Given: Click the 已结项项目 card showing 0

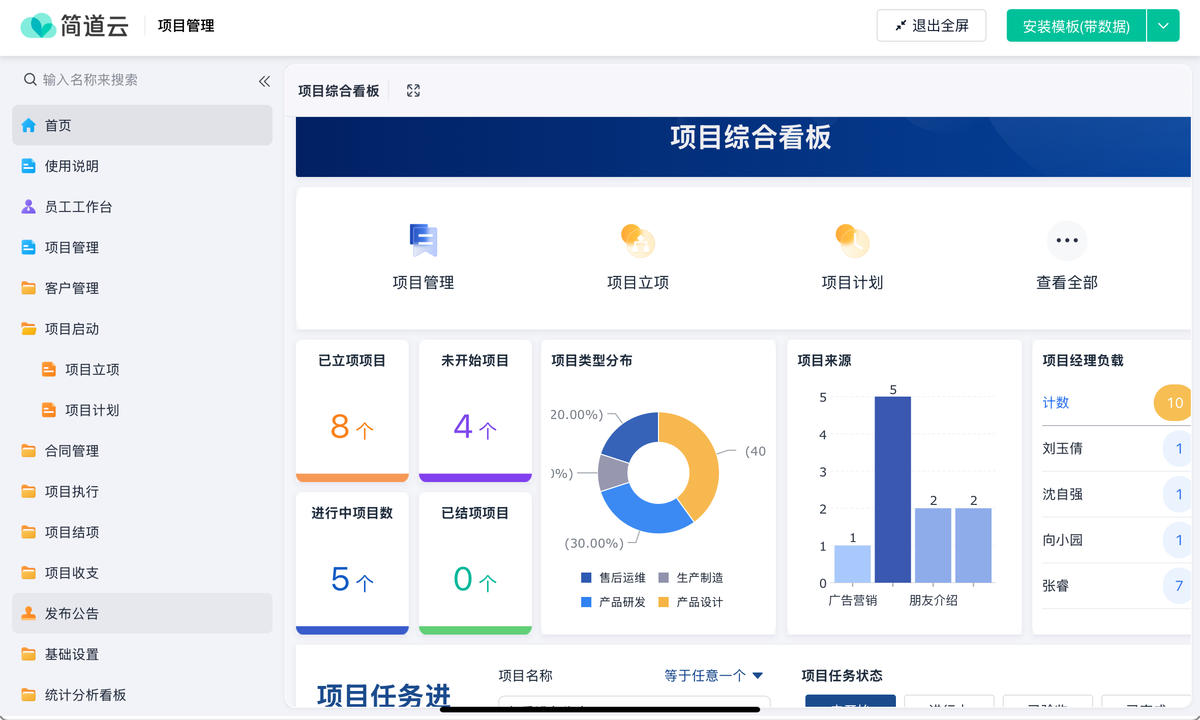Looking at the screenshot, I should click(475, 563).
